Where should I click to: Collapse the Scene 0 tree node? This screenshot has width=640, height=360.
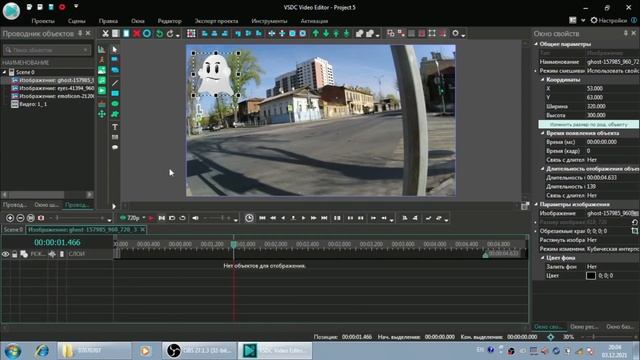pos(4,72)
